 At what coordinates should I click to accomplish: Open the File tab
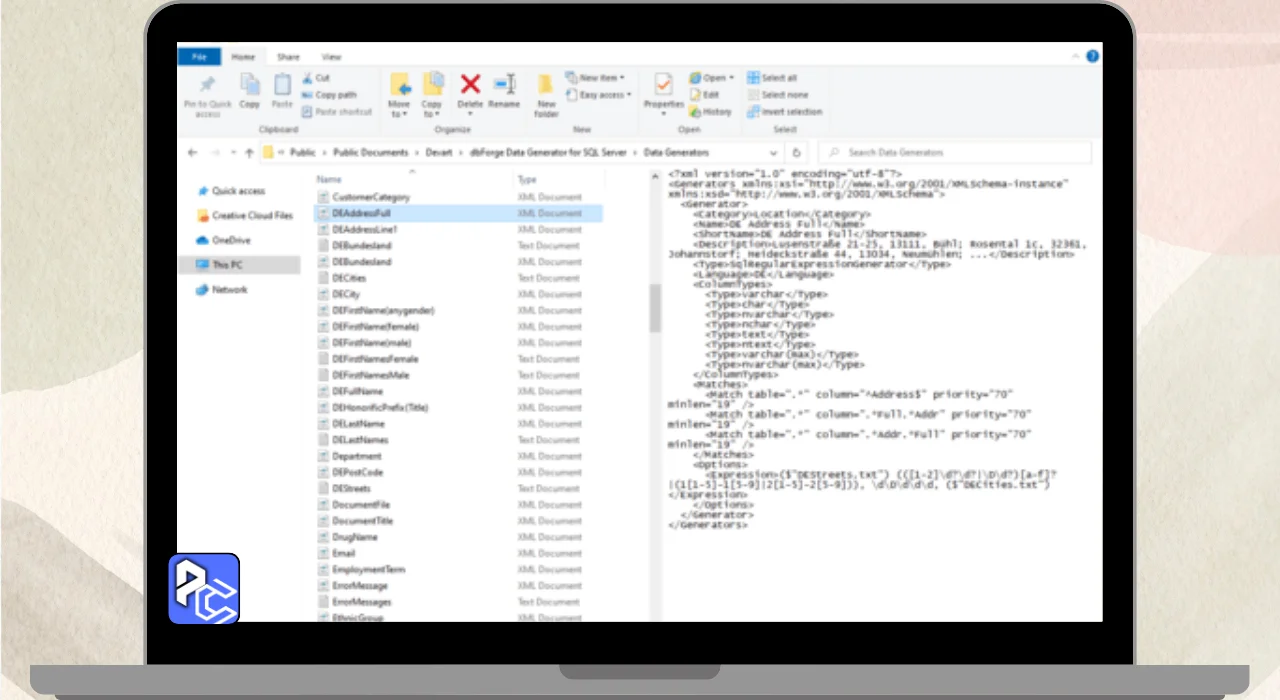click(x=199, y=57)
